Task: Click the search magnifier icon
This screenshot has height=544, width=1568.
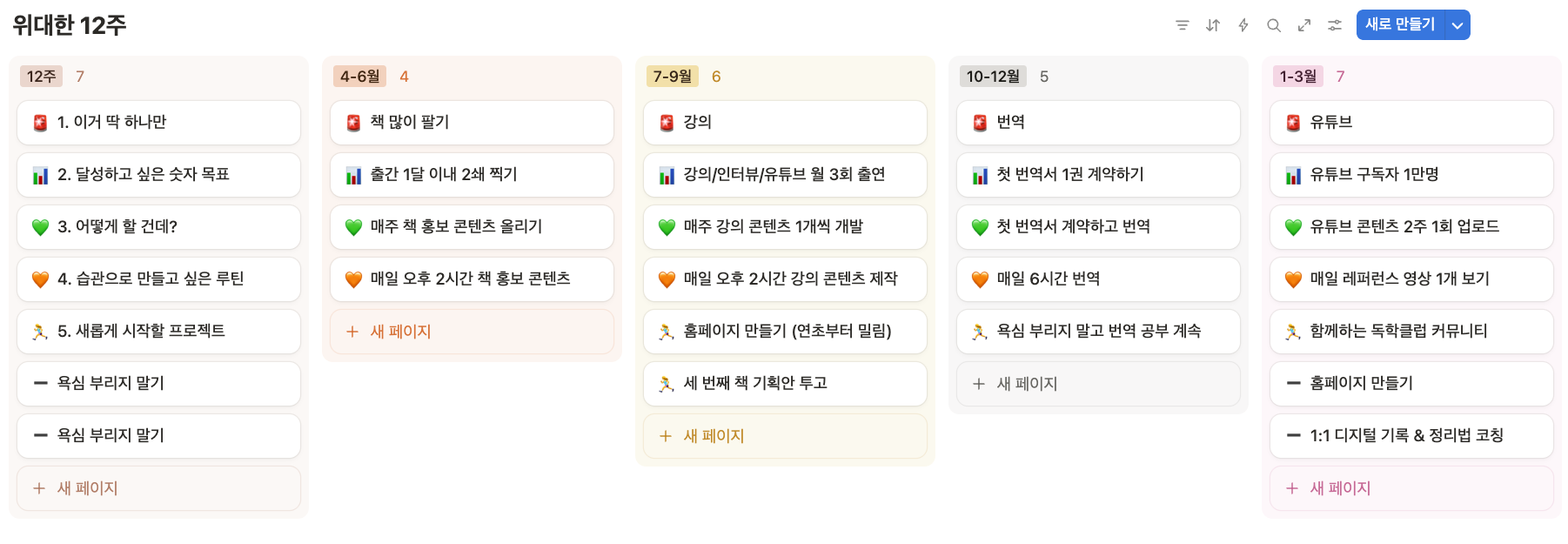Action: tap(1274, 25)
